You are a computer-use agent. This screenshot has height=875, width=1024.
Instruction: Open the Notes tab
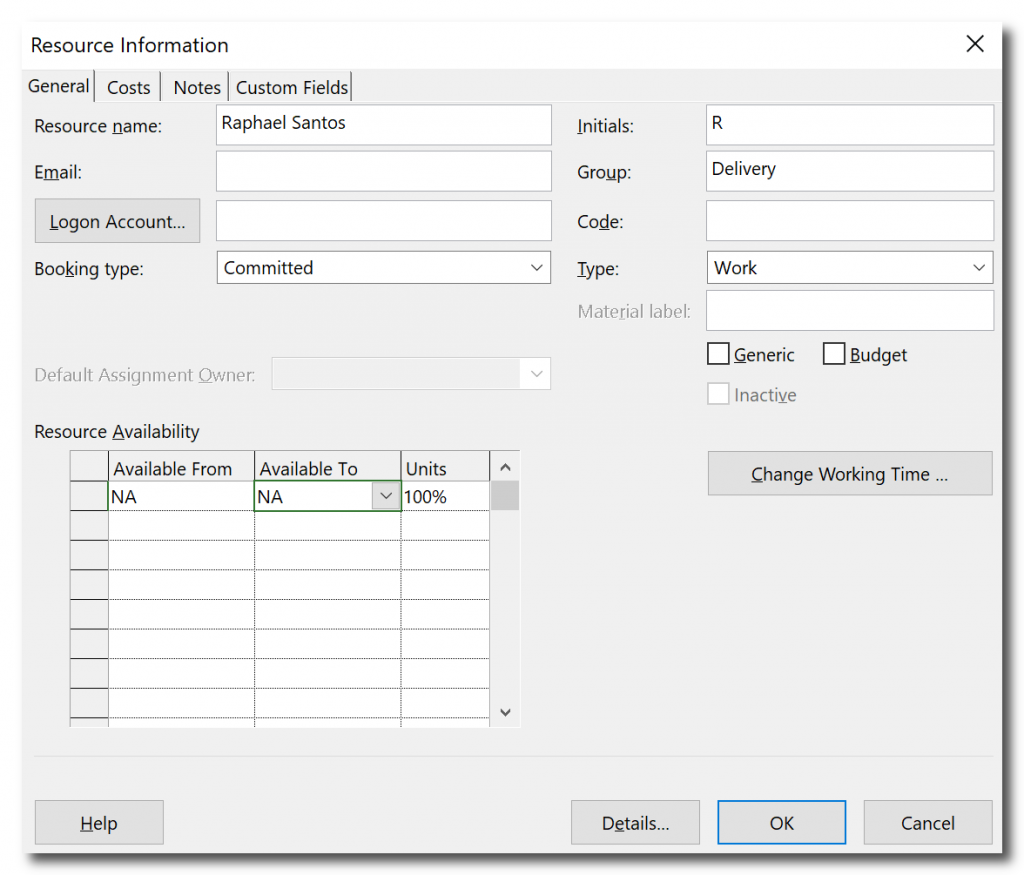coord(197,88)
